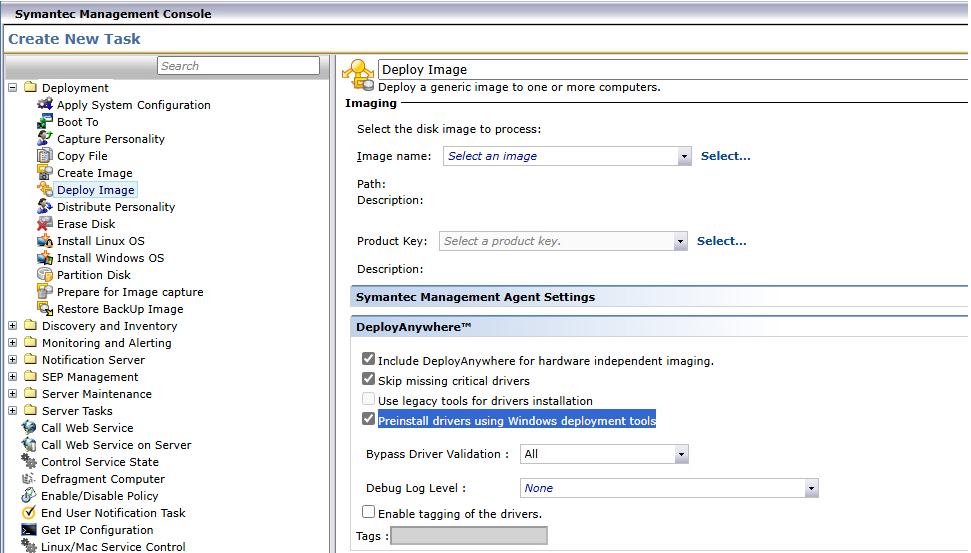Click Select link next to Product Key
This screenshot has height=553, width=971.
721,241
